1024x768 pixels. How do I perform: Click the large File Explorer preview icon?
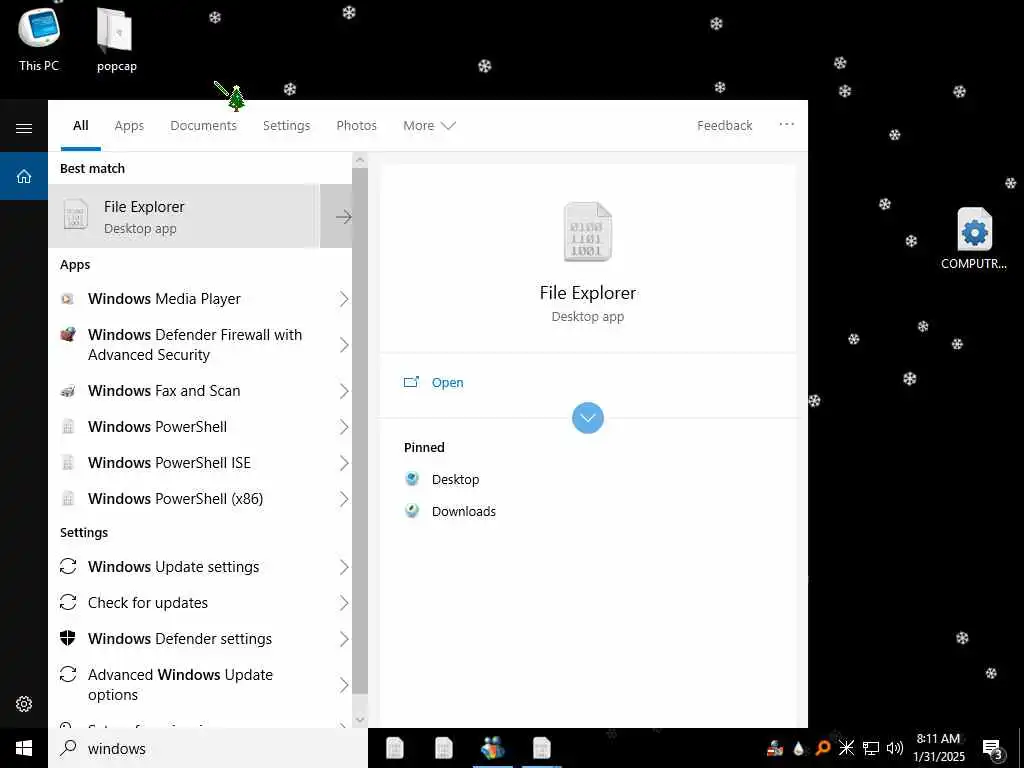[588, 232]
